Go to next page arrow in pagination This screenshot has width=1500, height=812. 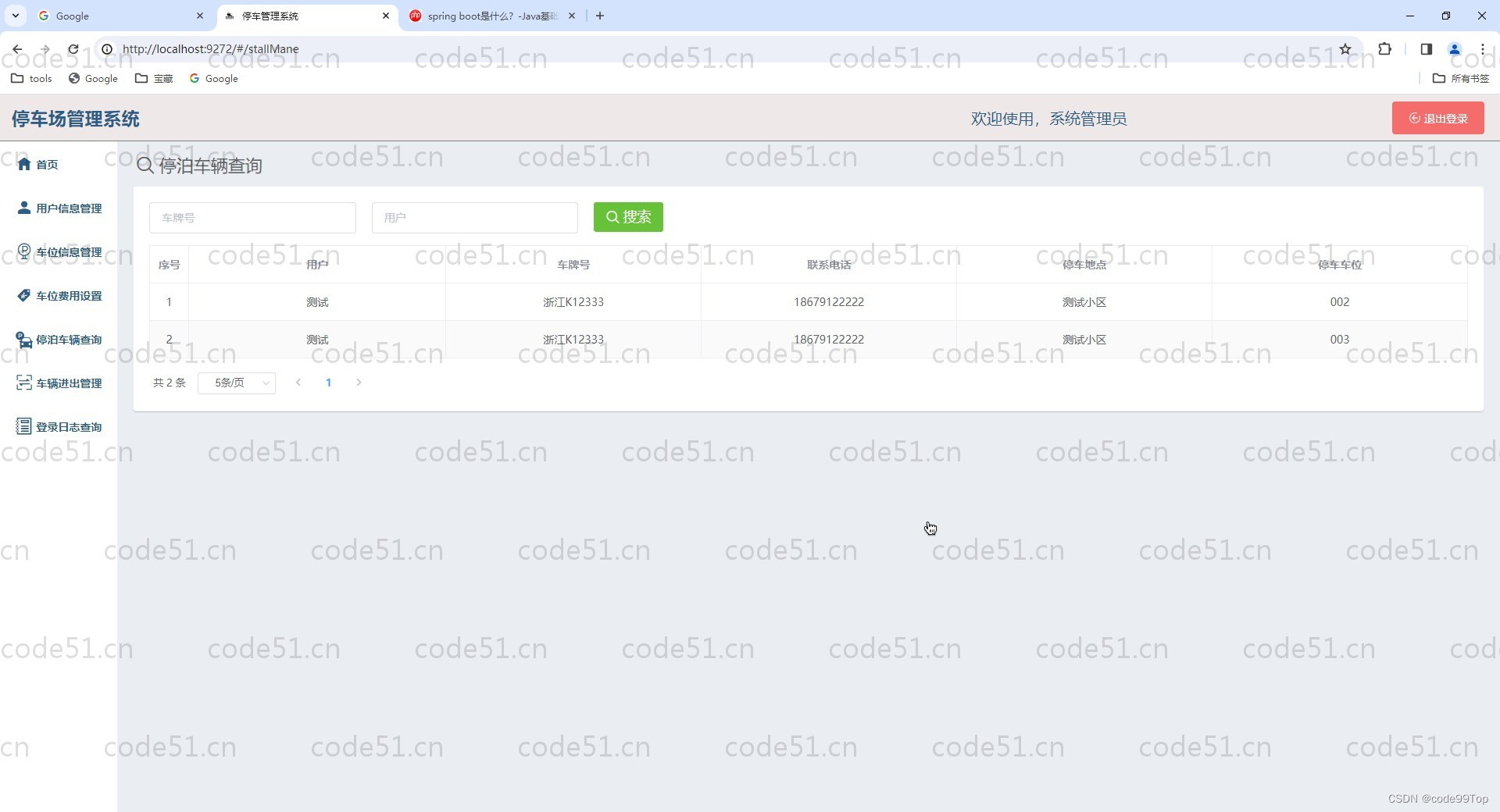tap(359, 383)
